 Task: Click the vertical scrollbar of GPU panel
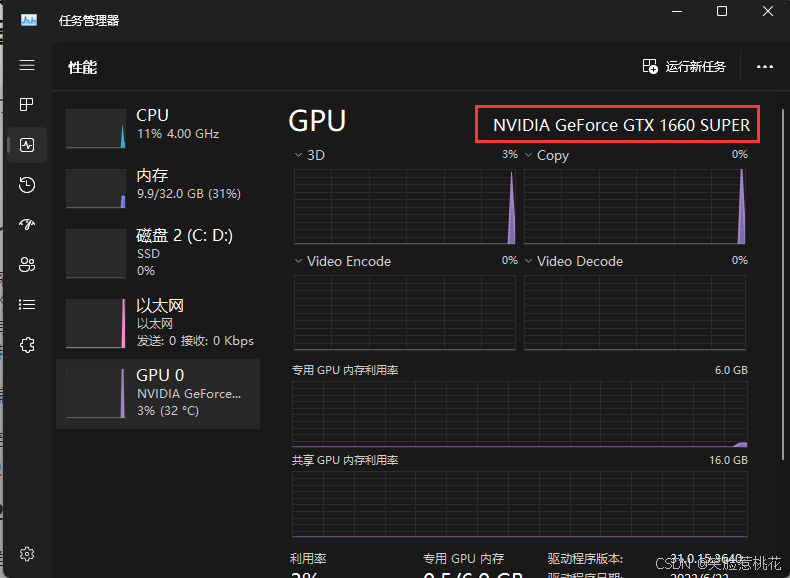click(x=782, y=285)
